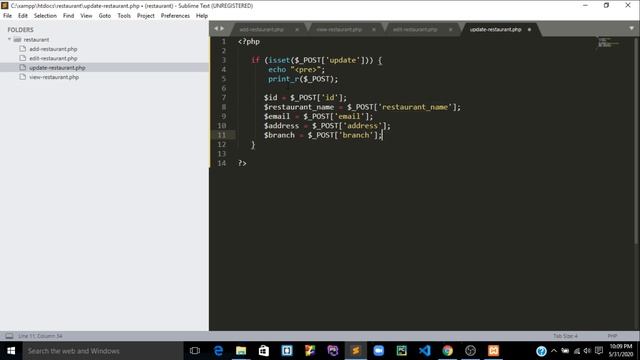Close the edit-restaurant.php tab
Image resolution: width=640 pixels, height=360 pixels.
450,29
